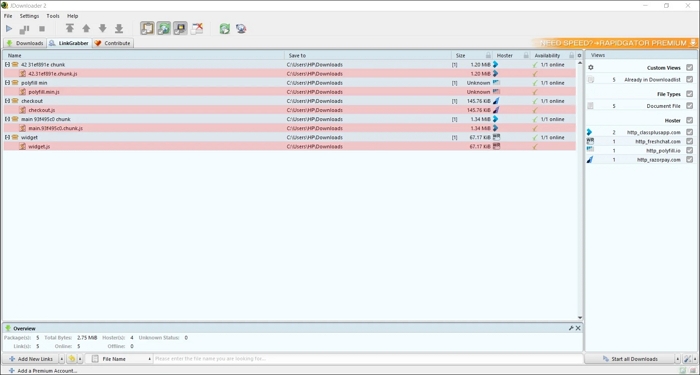Click the globe network icon in toolbar
This screenshot has width=700, height=375.
tap(241, 29)
